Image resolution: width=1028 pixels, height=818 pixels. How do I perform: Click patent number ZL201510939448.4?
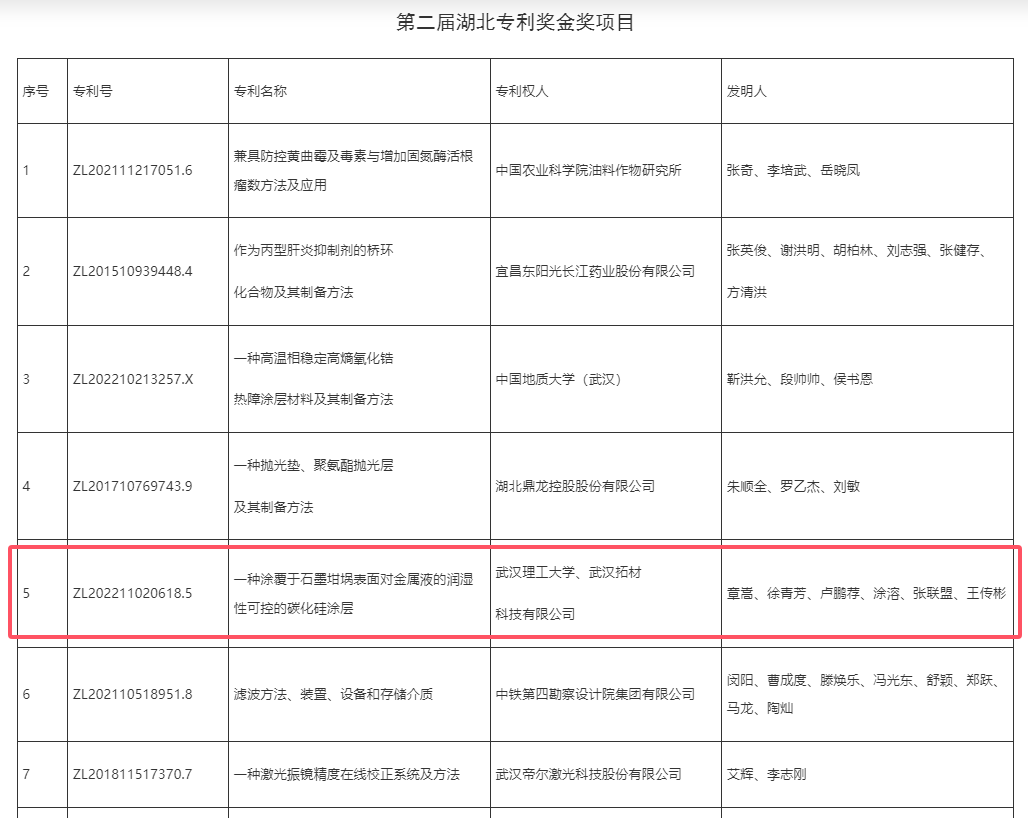pos(132,271)
